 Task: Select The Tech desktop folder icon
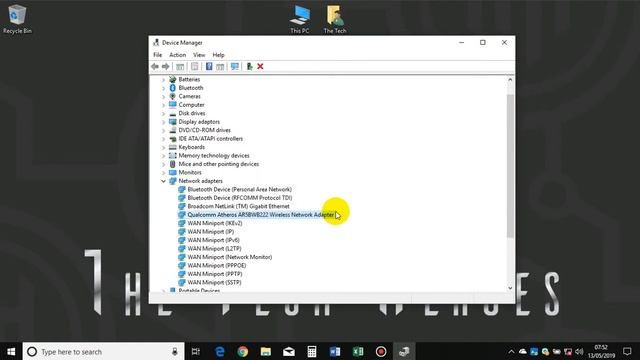(335, 19)
